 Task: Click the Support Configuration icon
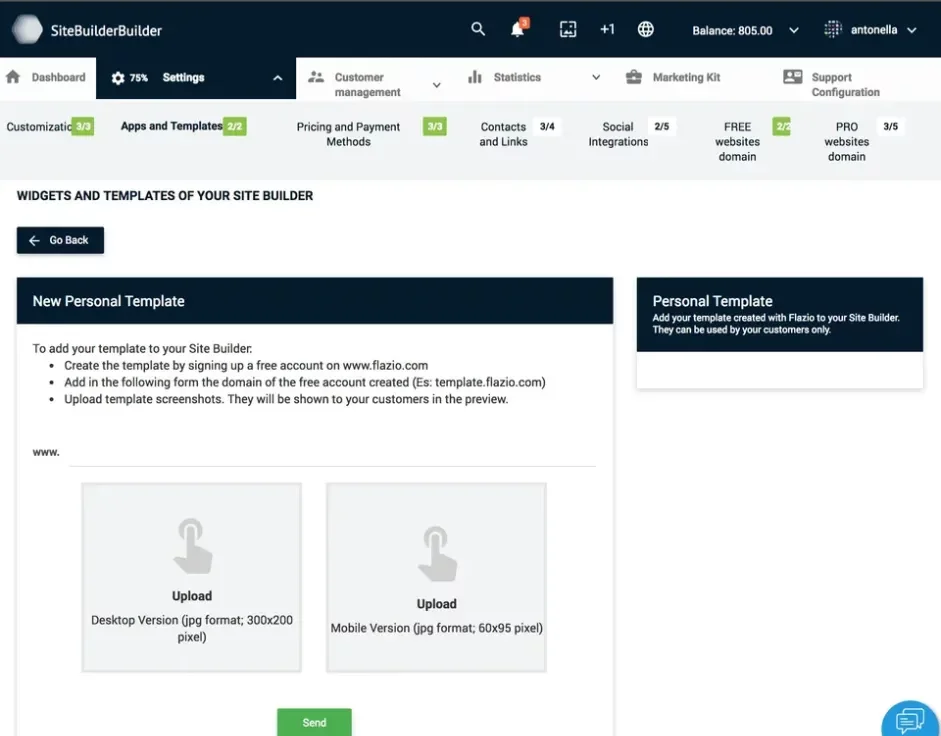(792, 76)
